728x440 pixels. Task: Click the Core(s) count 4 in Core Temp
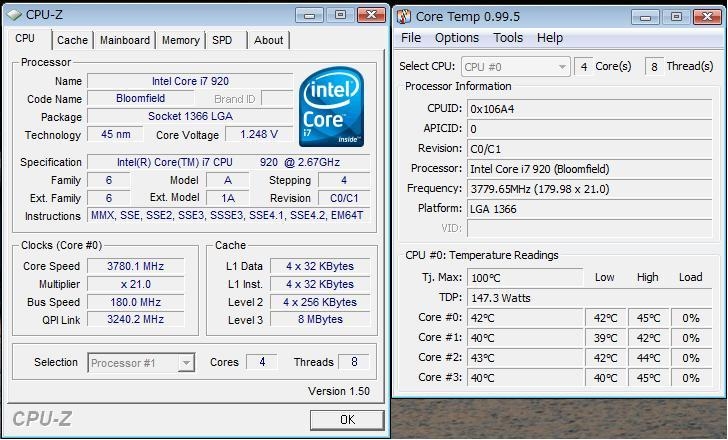584,67
